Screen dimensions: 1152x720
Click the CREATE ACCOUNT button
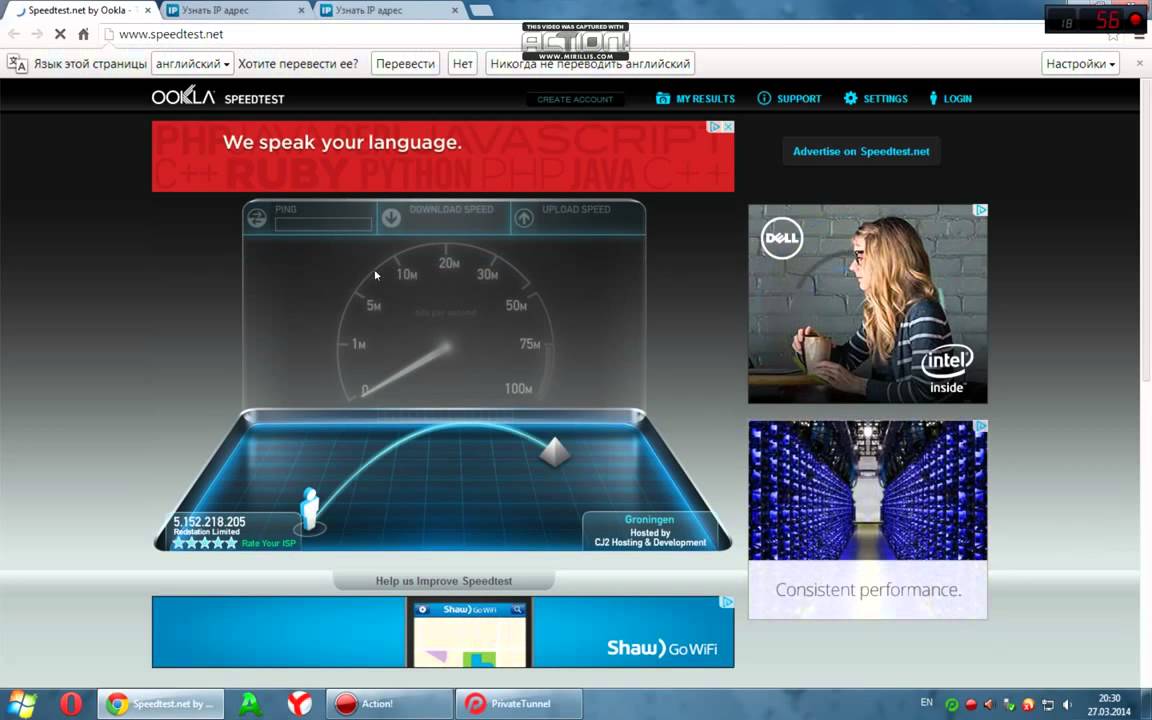[575, 99]
